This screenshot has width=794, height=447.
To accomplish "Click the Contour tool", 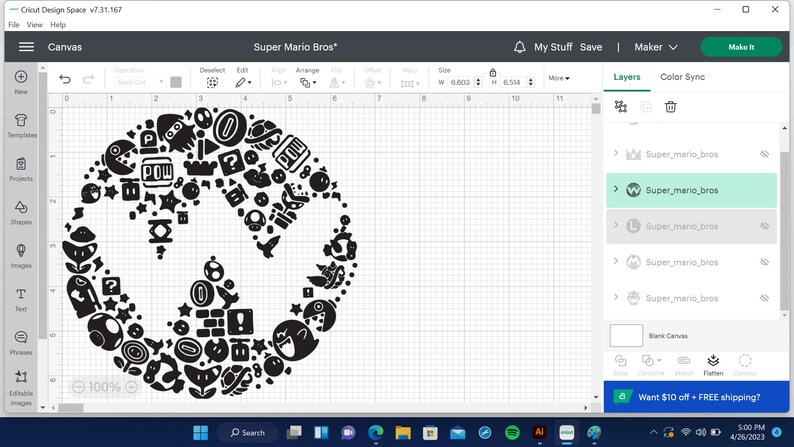I will click(745, 365).
